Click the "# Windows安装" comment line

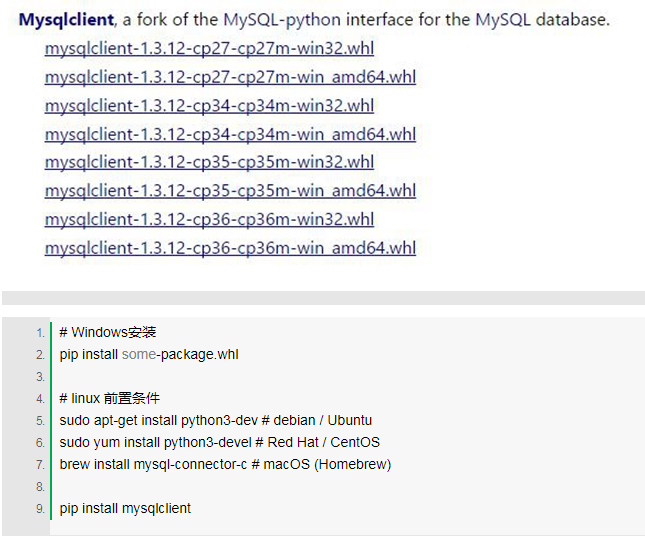pos(107,332)
